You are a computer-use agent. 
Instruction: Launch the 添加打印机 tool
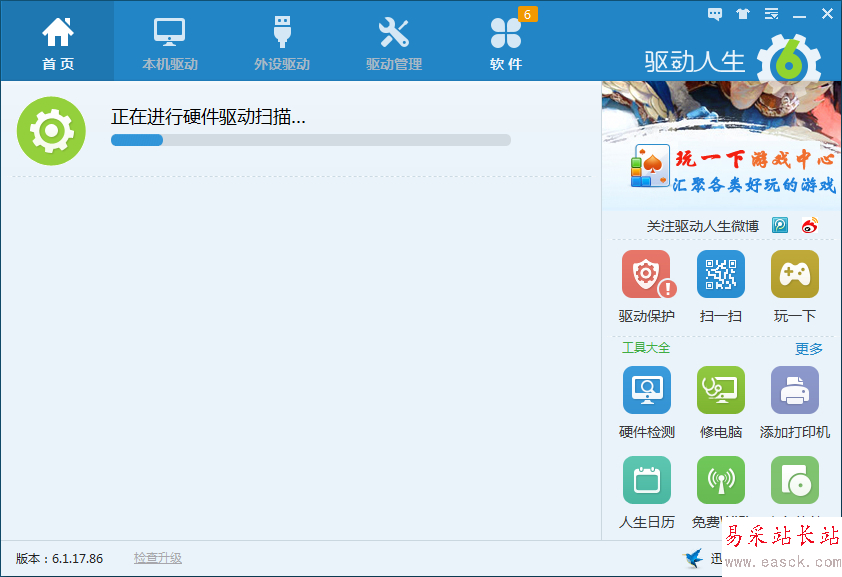point(795,403)
